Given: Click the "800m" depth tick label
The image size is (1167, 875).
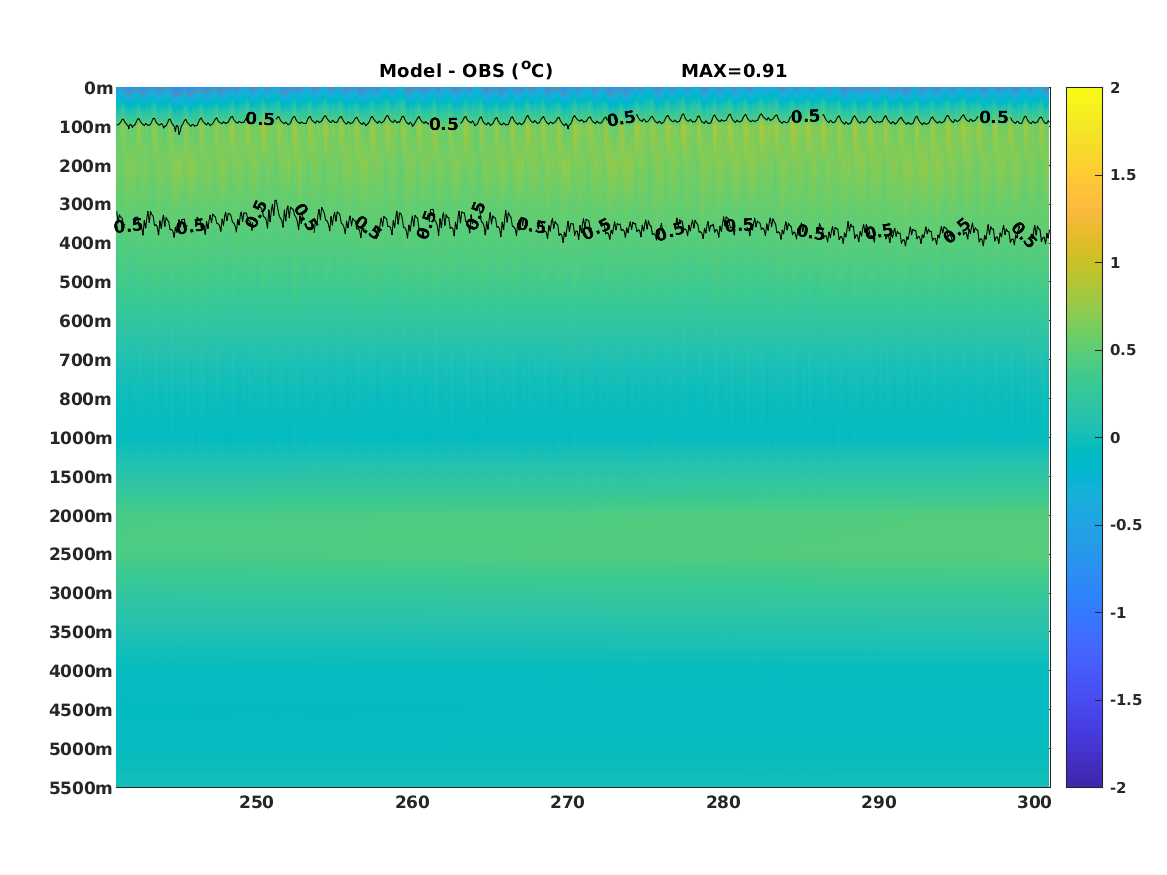Looking at the screenshot, I should [x=85, y=399].
